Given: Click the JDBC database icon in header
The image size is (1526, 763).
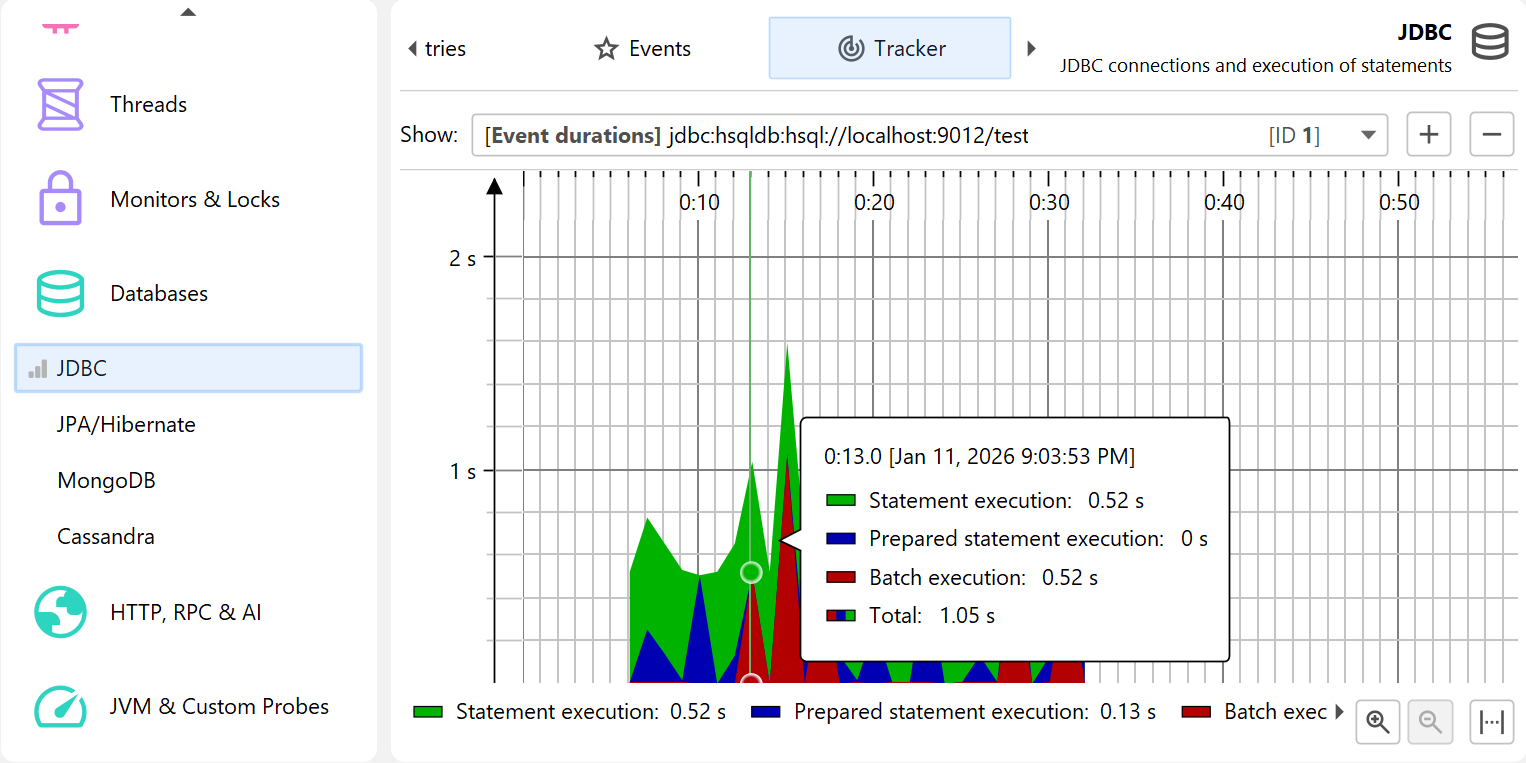Looking at the screenshot, I should [x=1489, y=44].
